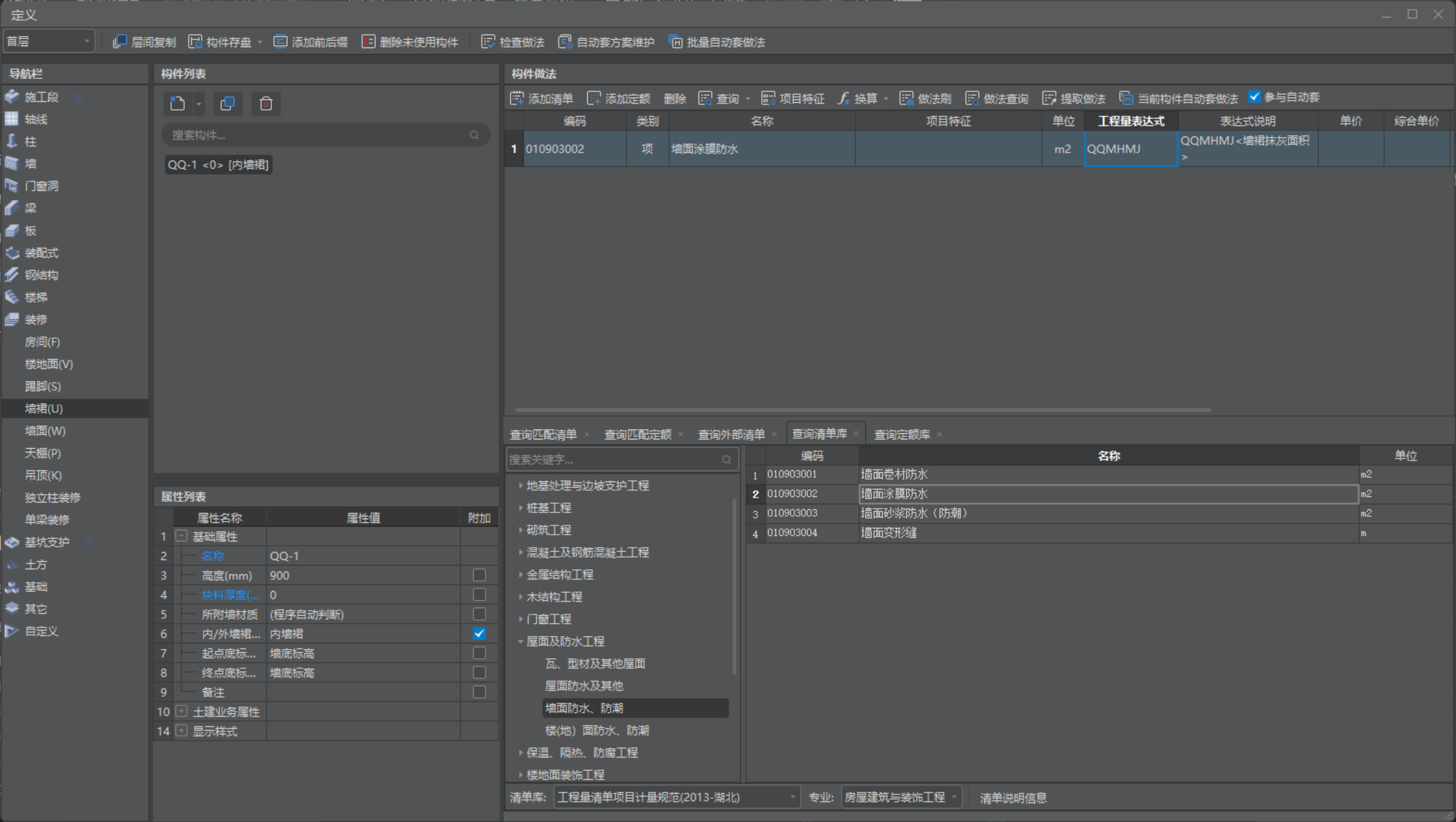Click the 查询 icon in 构件做法
1456x822 pixels.
[x=705, y=98]
